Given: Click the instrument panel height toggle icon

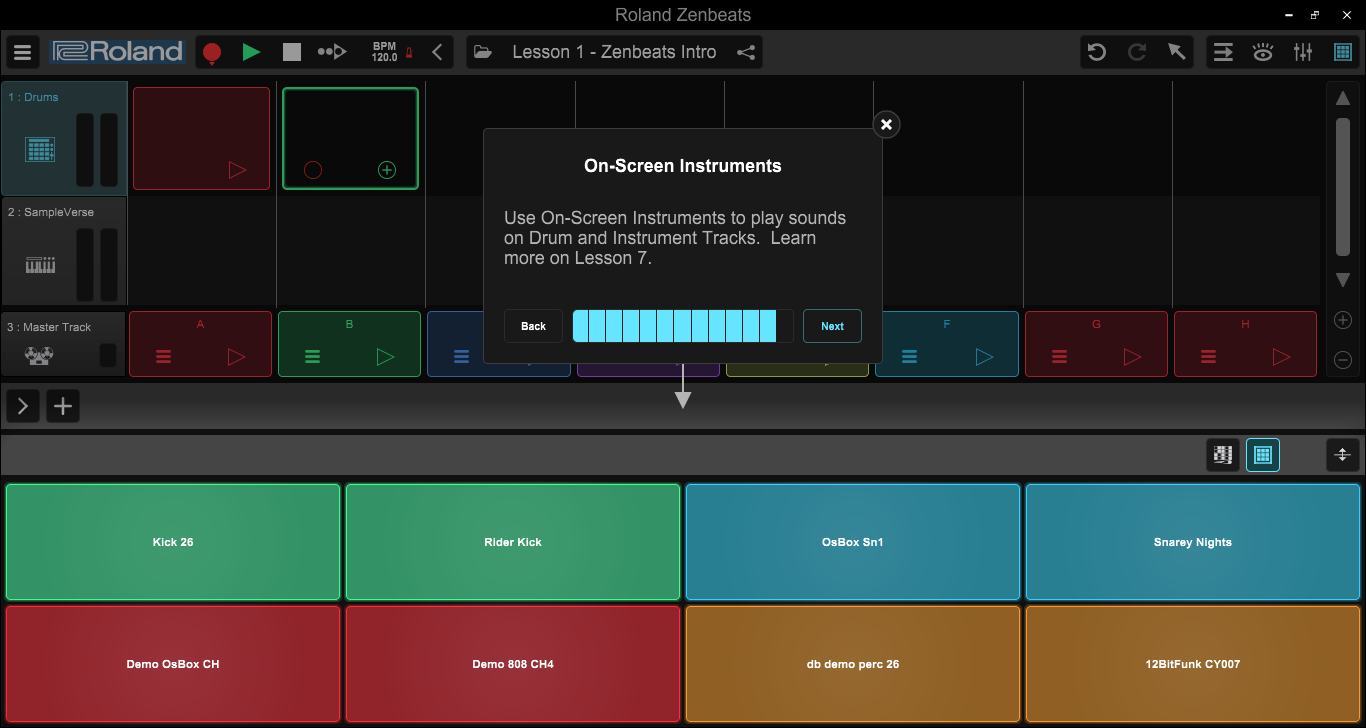Looking at the screenshot, I should point(1343,455).
